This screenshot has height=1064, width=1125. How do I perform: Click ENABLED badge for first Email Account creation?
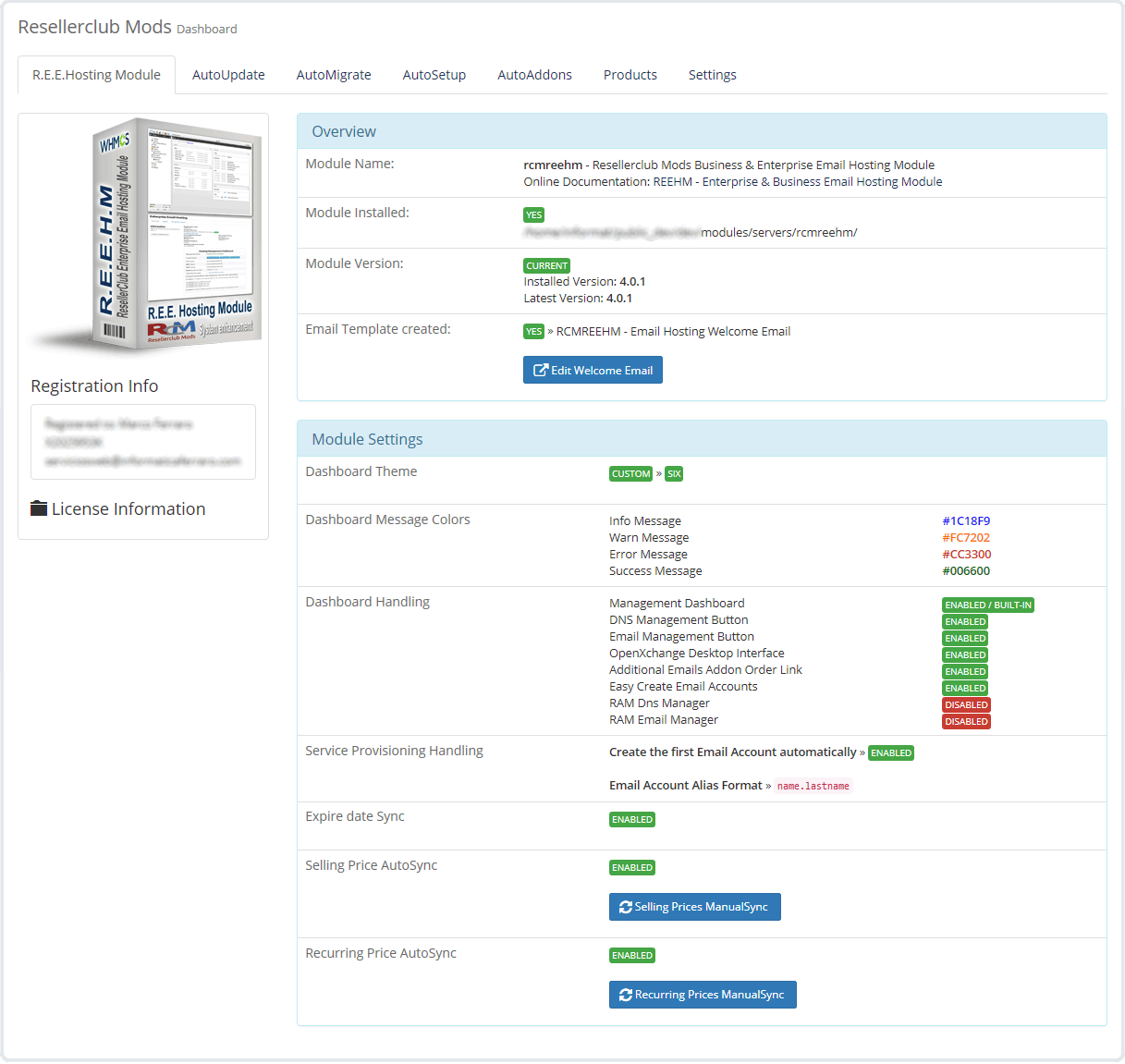pos(891,753)
